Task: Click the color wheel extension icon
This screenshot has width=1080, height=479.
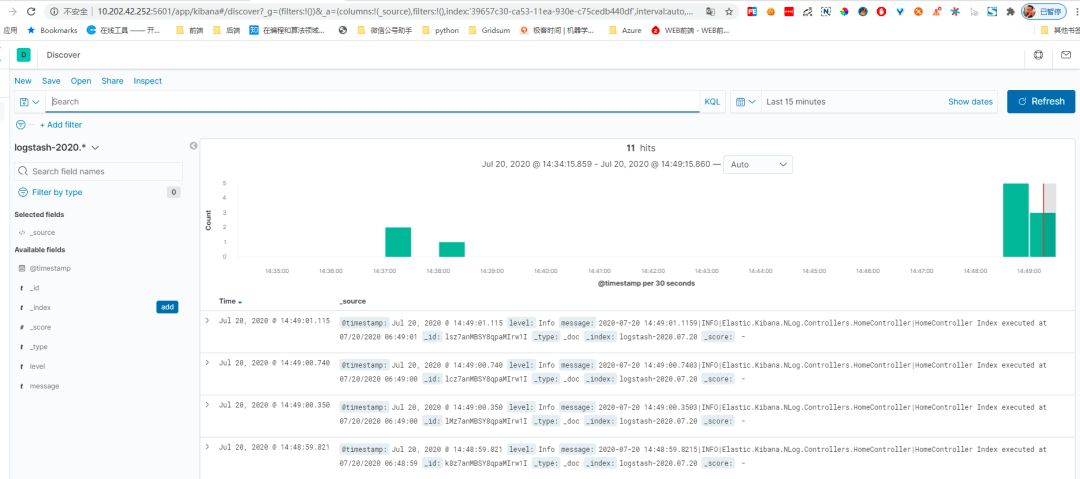Action: 844,12
